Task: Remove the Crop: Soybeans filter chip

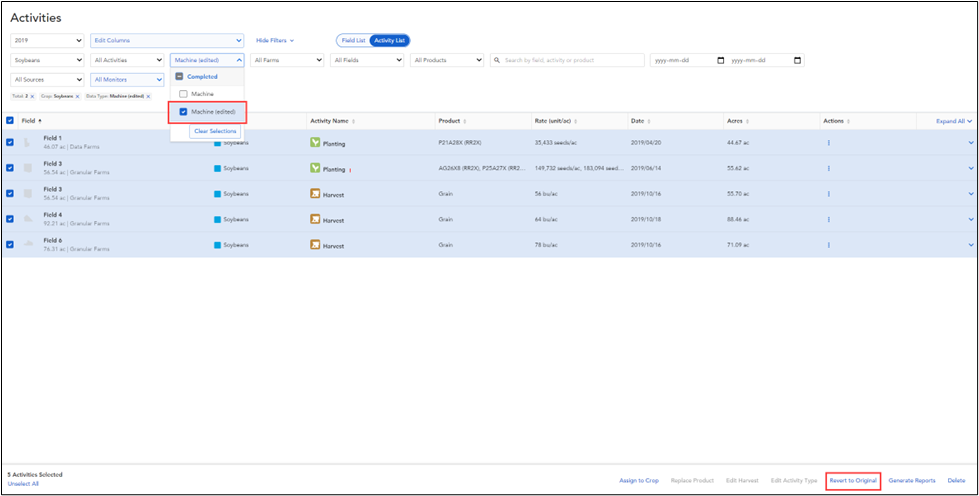Action: [77, 96]
